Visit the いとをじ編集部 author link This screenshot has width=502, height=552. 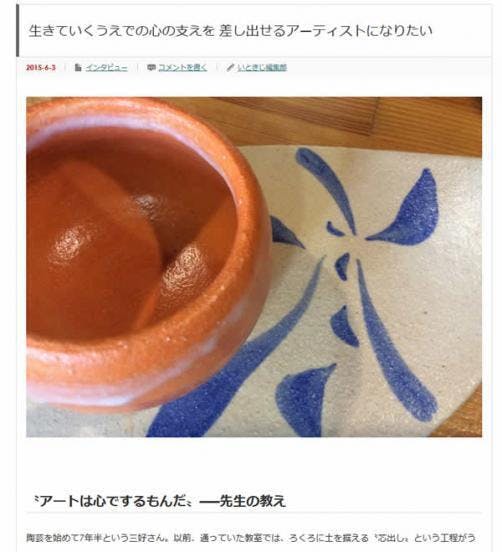click(262, 67)
